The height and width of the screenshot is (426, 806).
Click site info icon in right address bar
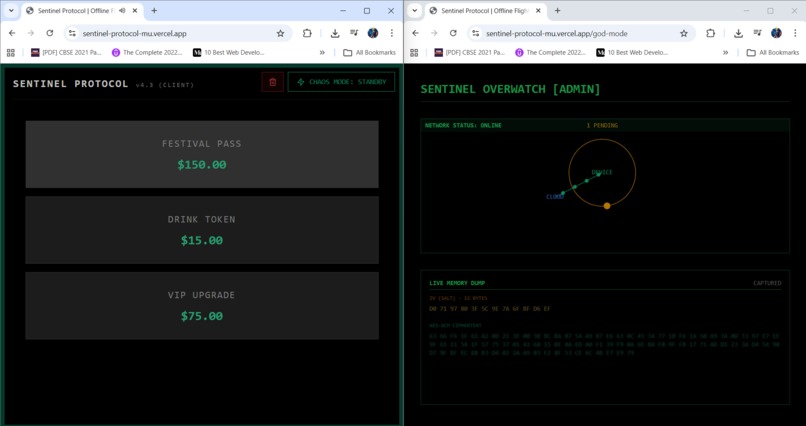tap(476, 33)
